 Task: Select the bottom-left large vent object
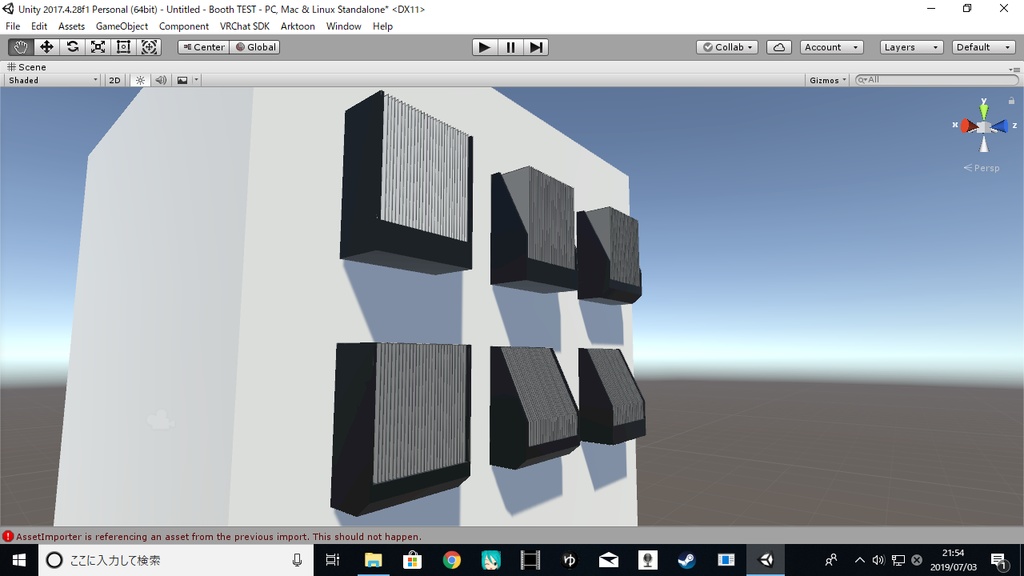(x=401, y=428)
